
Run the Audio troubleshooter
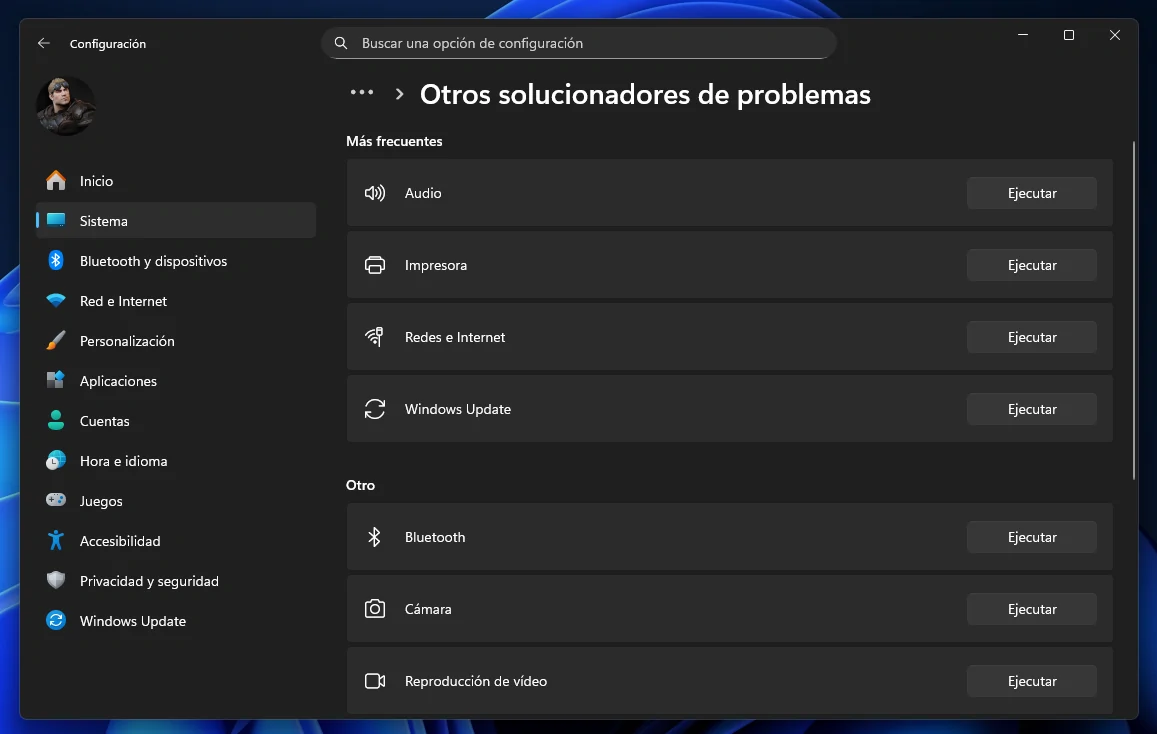[x=1032, y=193]
